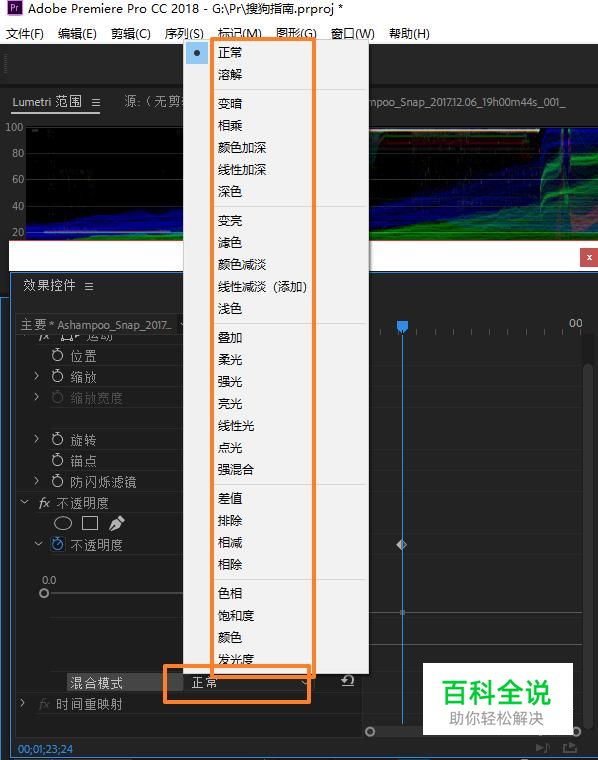Toggle the 锚点 animation stopwatch

[x=58, y=460]
